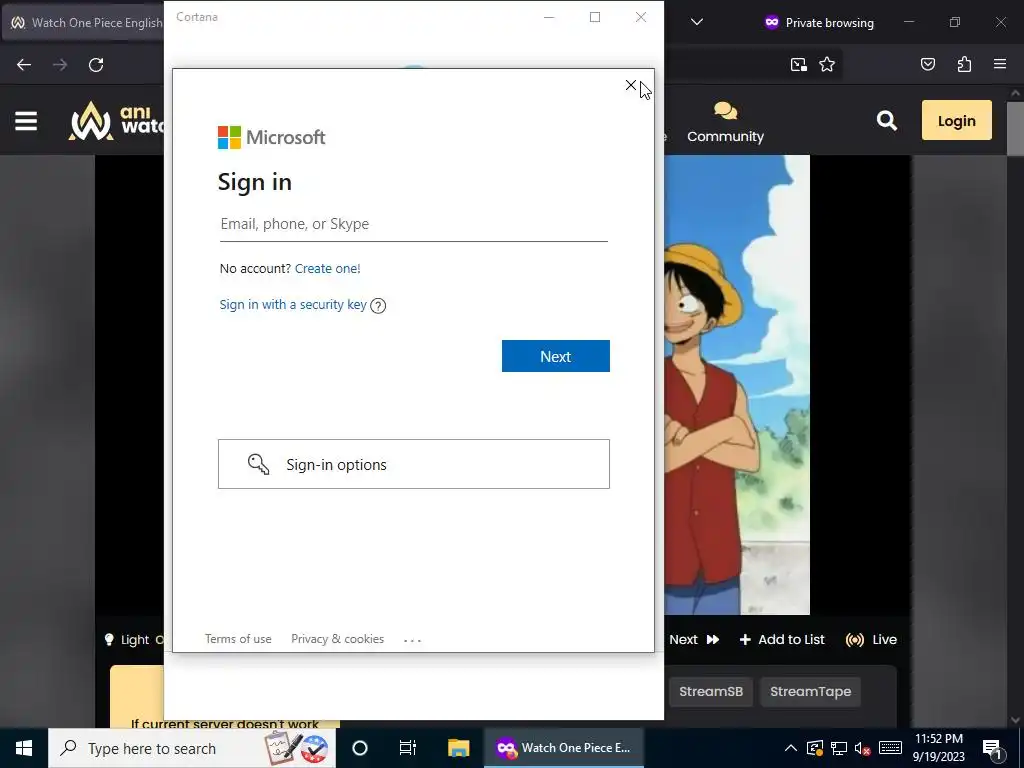This screenshot has width=1024, height=768.
Task: Open network status tray icon
Action: pos(839,748)
